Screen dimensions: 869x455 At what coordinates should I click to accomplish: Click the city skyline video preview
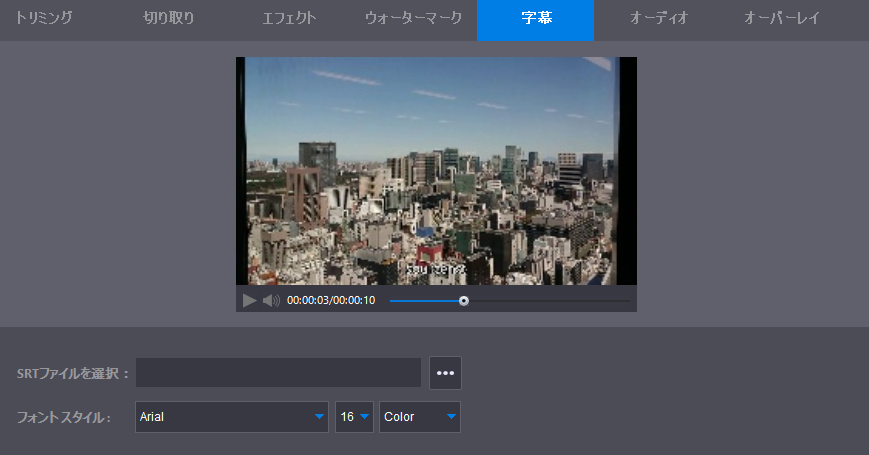(x=436, y=170)
